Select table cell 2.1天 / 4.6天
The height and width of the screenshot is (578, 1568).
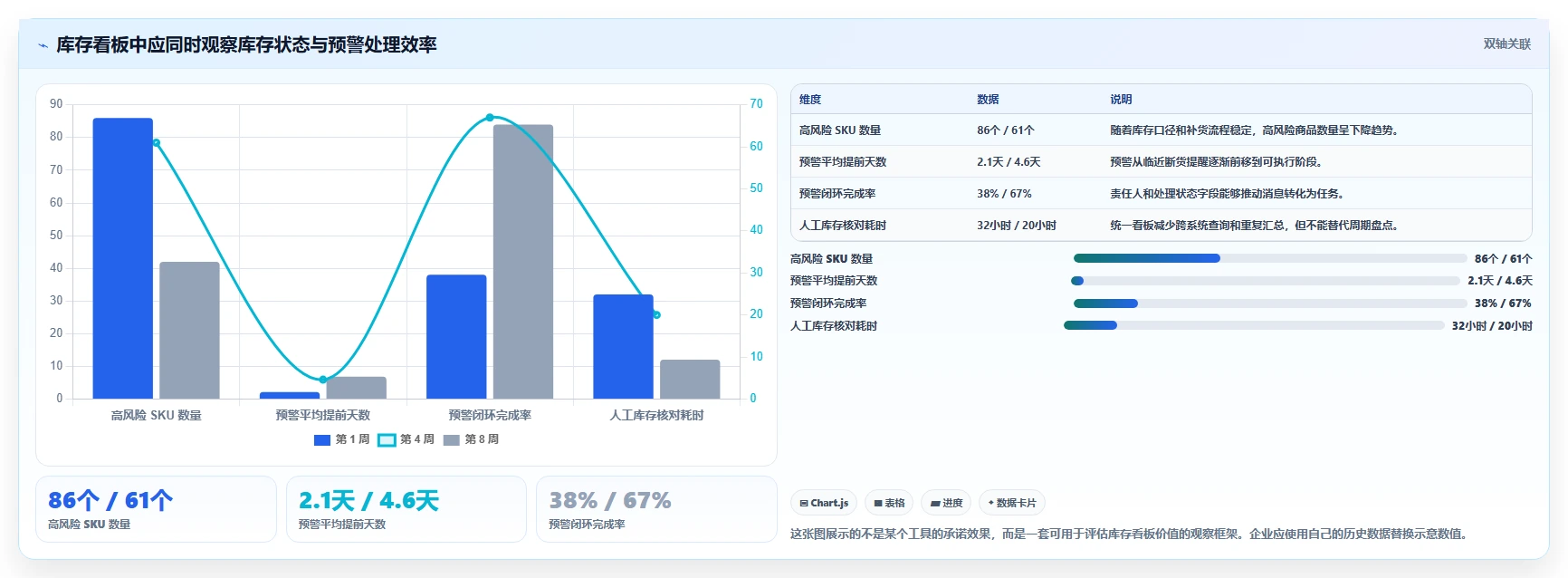1009,162
